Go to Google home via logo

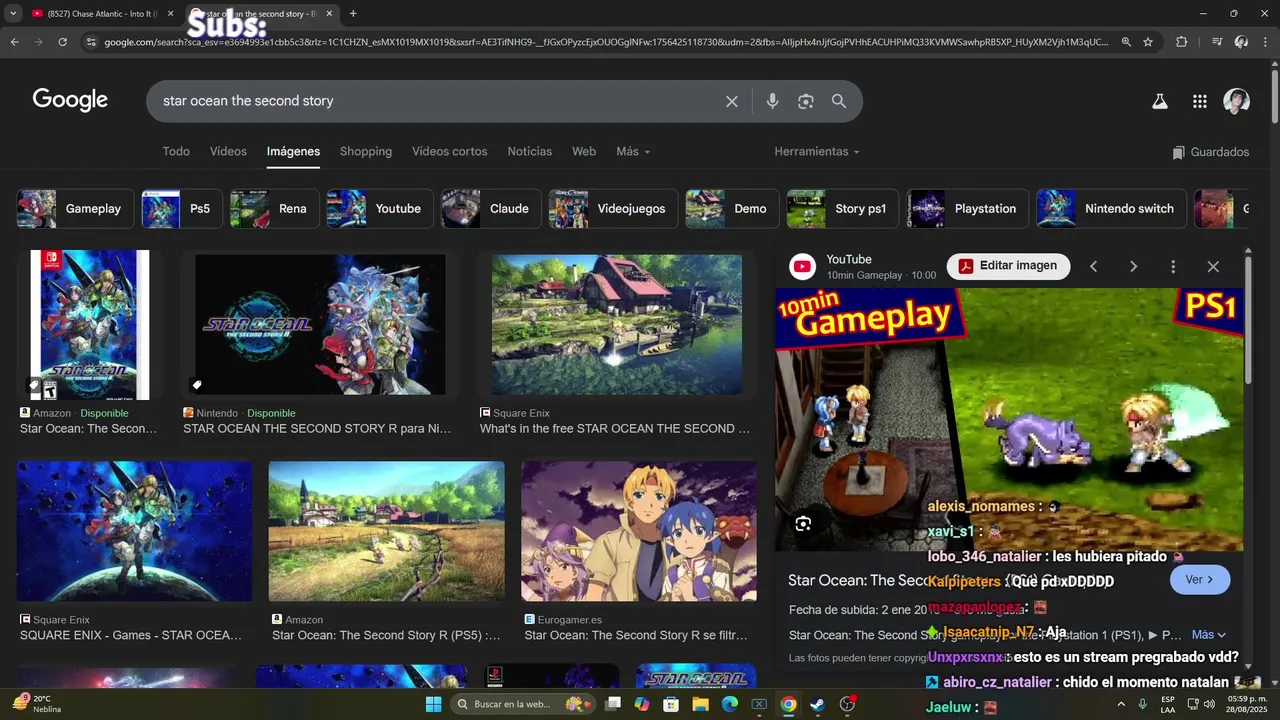70,100
